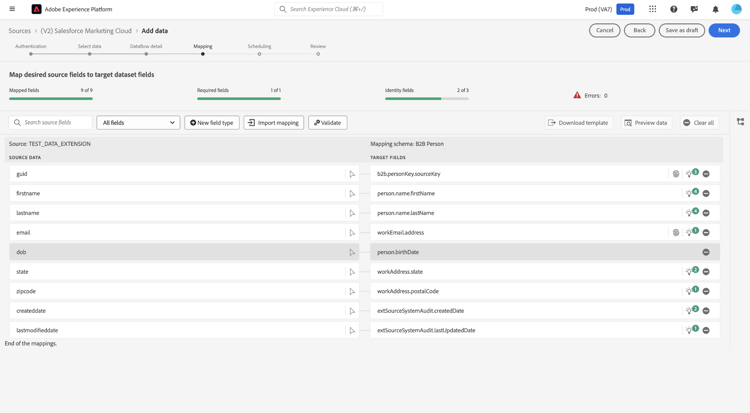750x413 pixels.
Task: Proceed with the Next button
Action: pyautogui.click(x=724, y=30)
